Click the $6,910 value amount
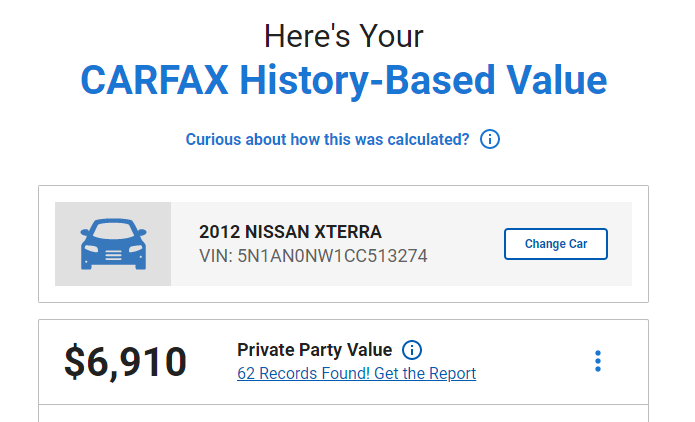The image size is (695, 422). coord(125,362)
